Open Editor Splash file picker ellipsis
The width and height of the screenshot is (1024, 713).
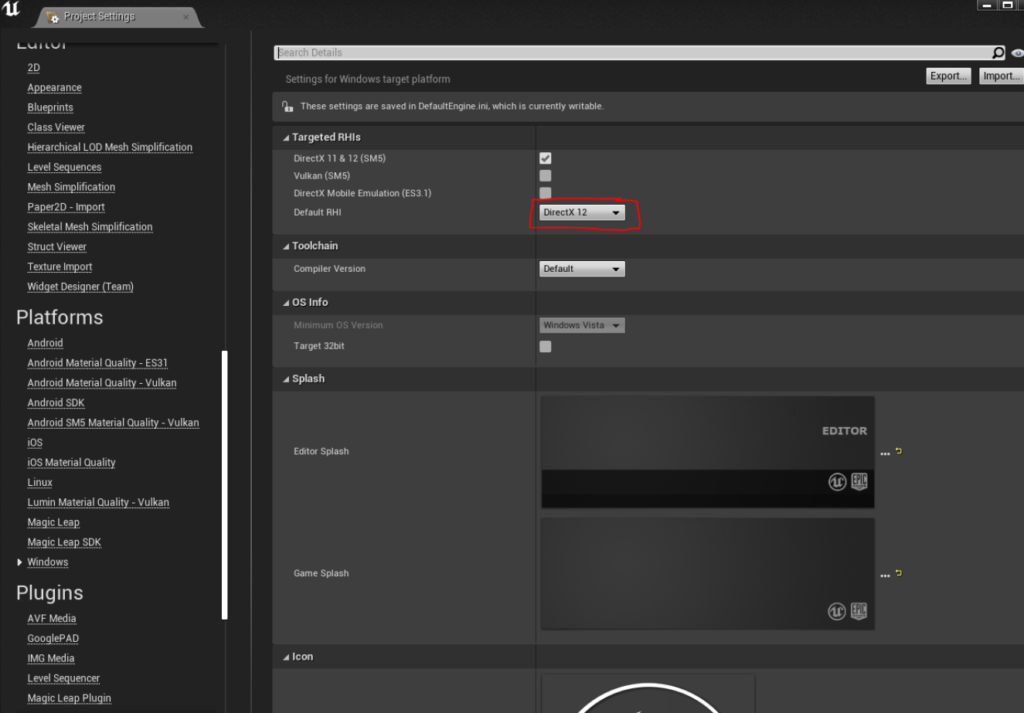[x=885, y=453]
